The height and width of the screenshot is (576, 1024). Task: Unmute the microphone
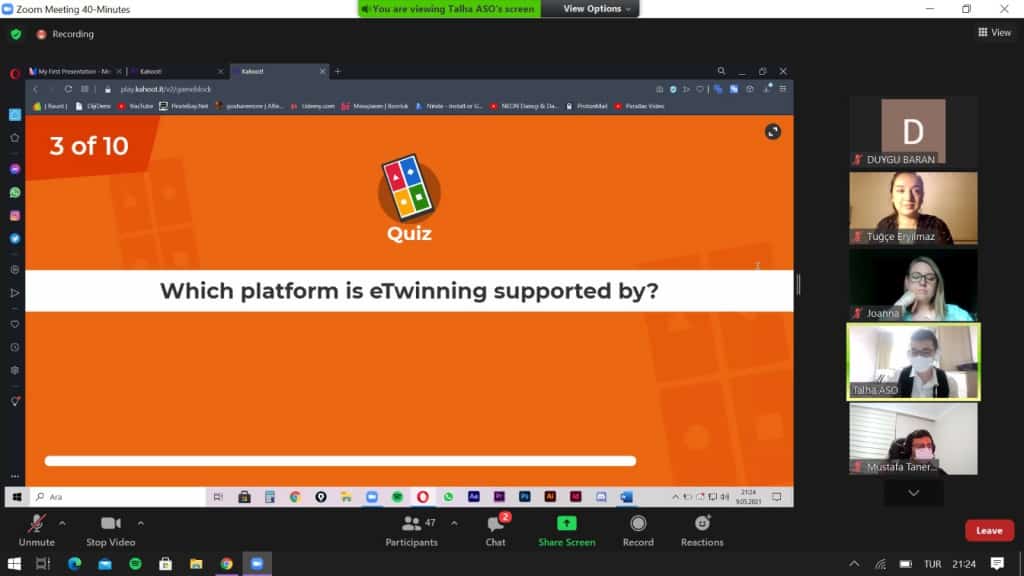click(37, 524)
